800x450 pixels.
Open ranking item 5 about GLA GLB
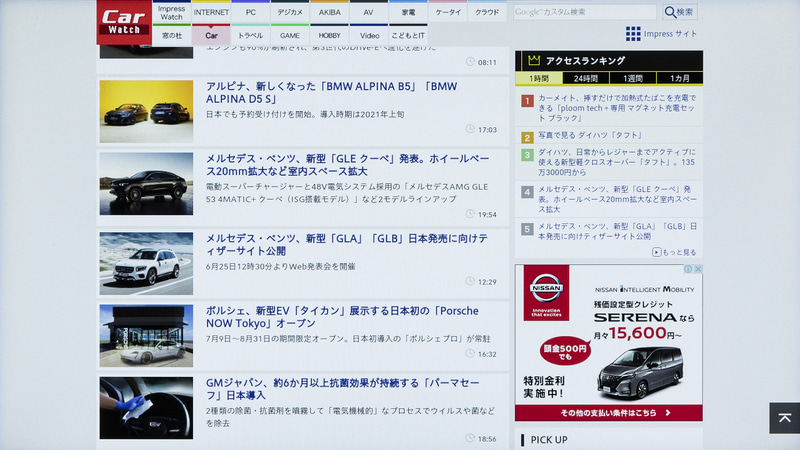(x=617, y=231)
